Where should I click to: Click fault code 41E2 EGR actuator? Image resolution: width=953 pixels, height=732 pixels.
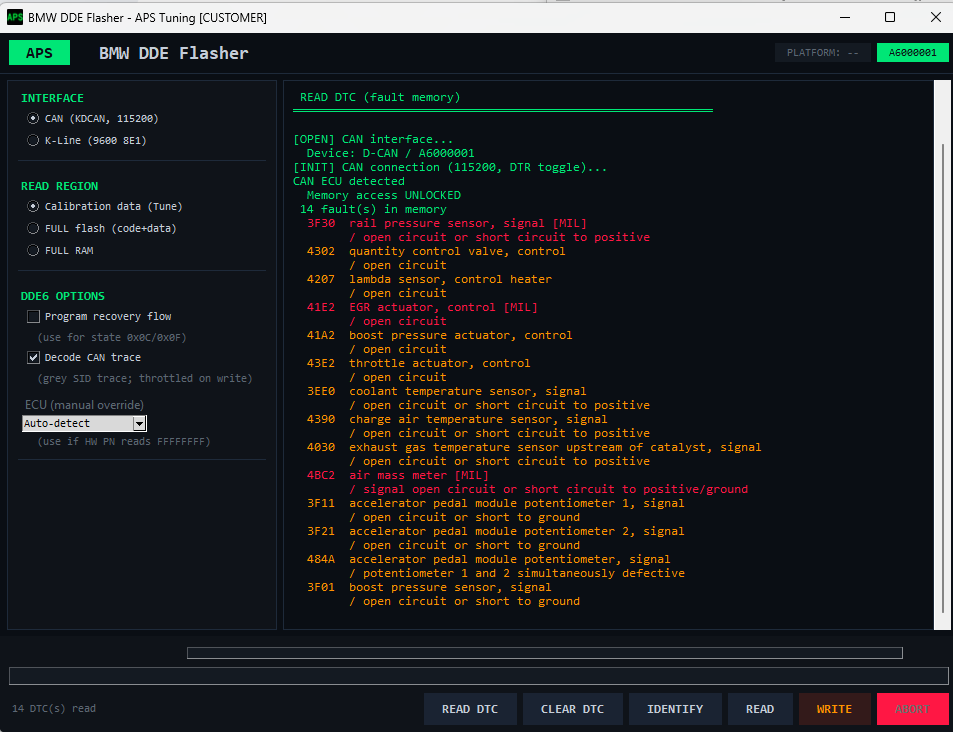click(x=422, y=307)
